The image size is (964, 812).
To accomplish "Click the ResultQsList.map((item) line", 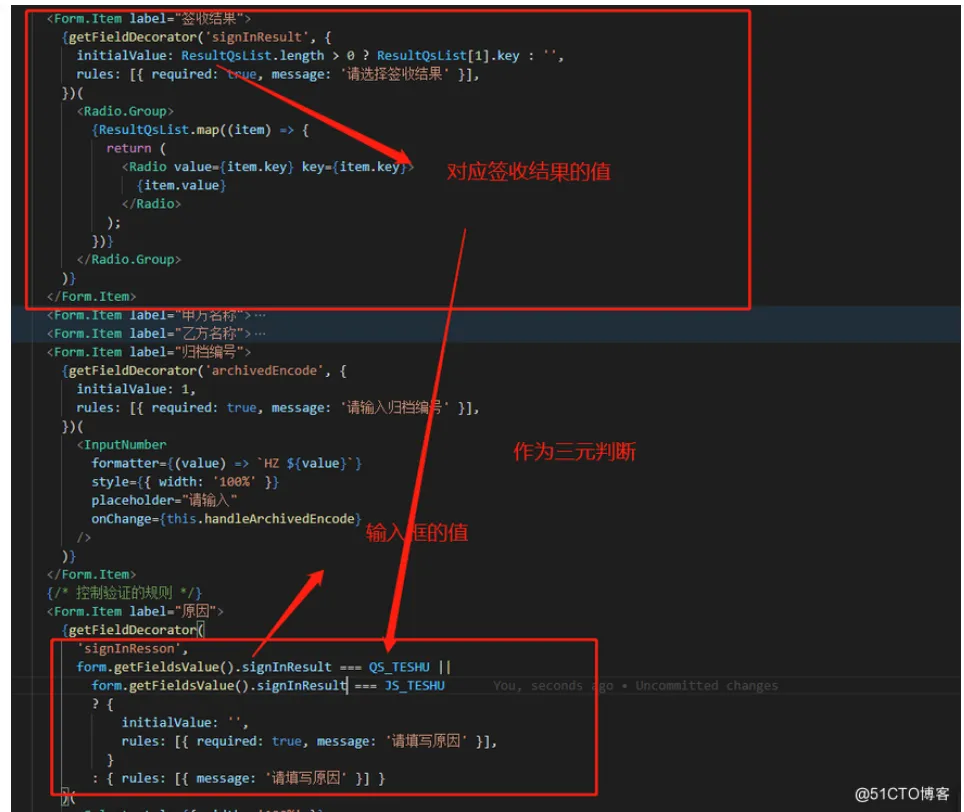I will 200,130.
